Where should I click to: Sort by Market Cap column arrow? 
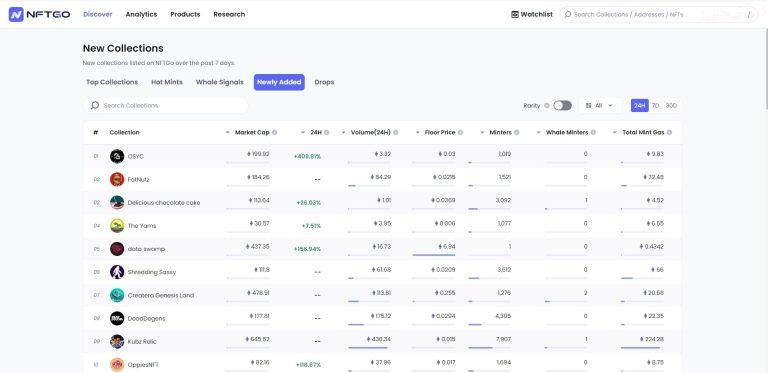[x=228, y=133]
